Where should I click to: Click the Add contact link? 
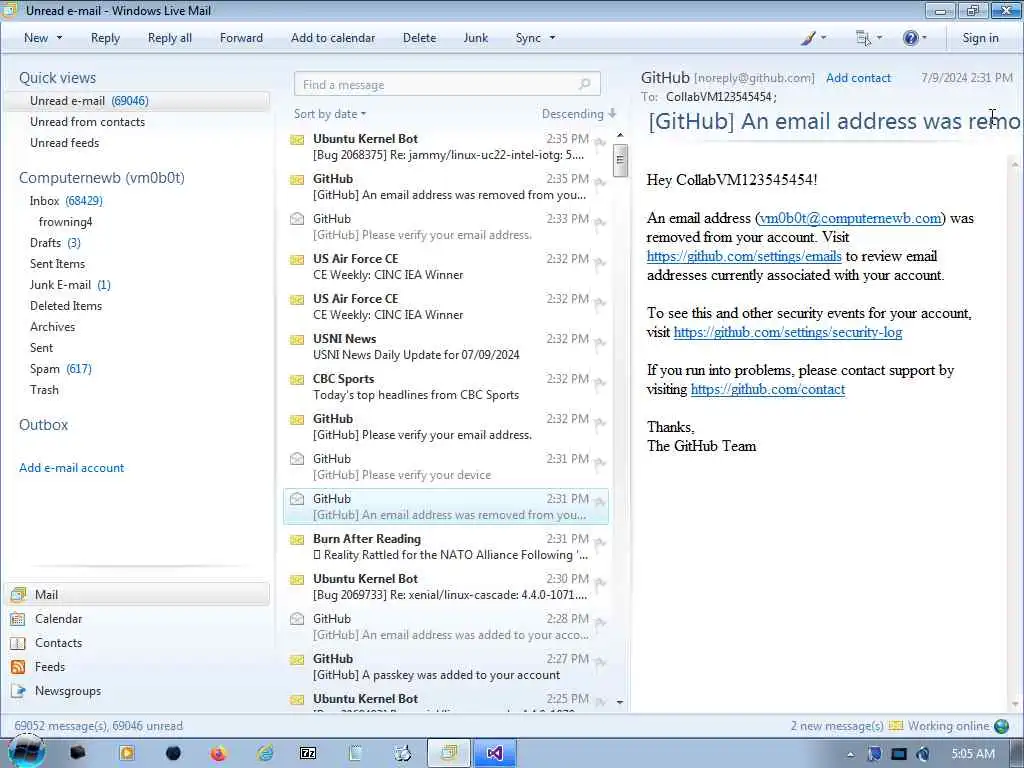click(x=858, y=78)
